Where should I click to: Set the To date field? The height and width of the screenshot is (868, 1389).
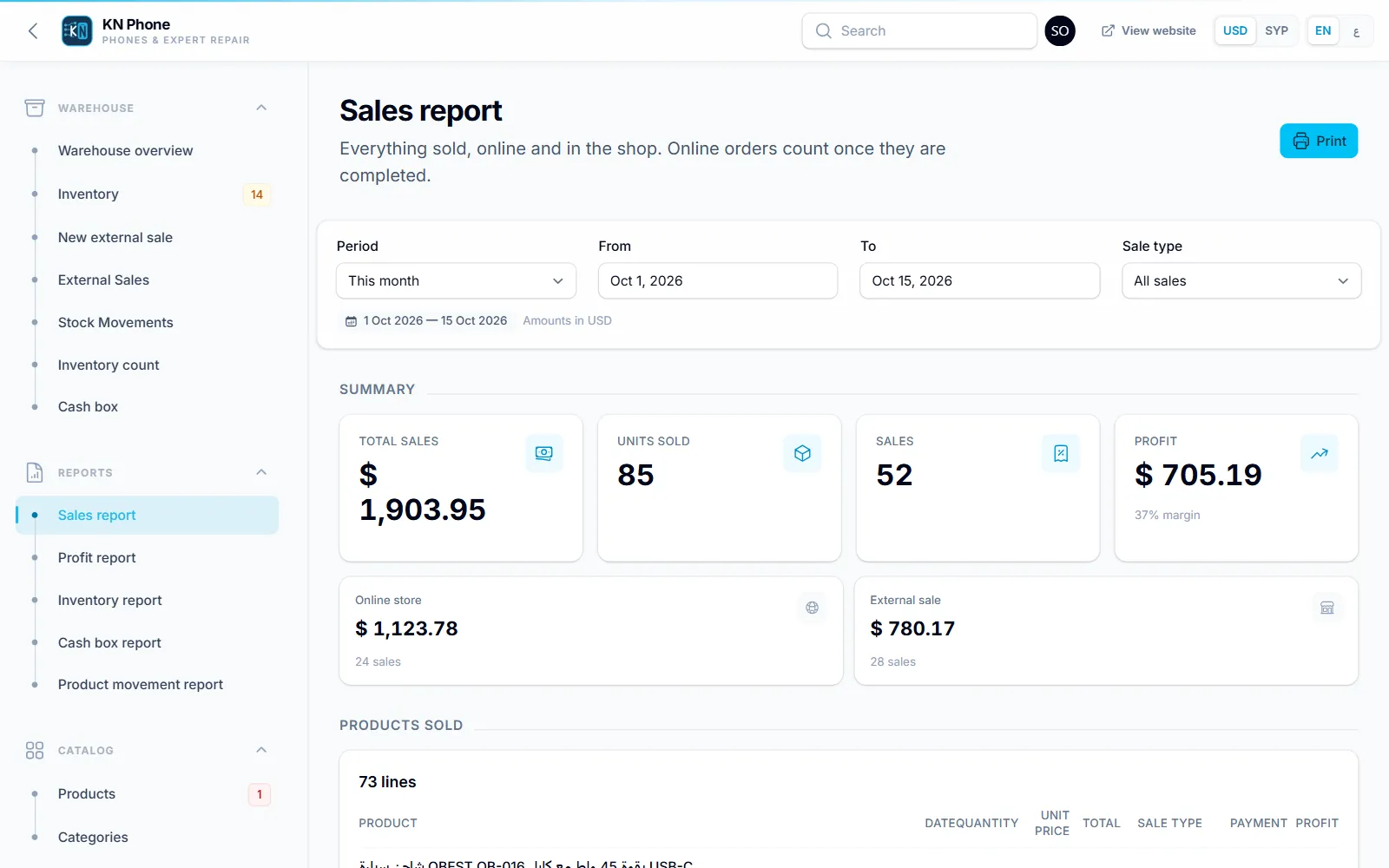click(x=979, y=280)
